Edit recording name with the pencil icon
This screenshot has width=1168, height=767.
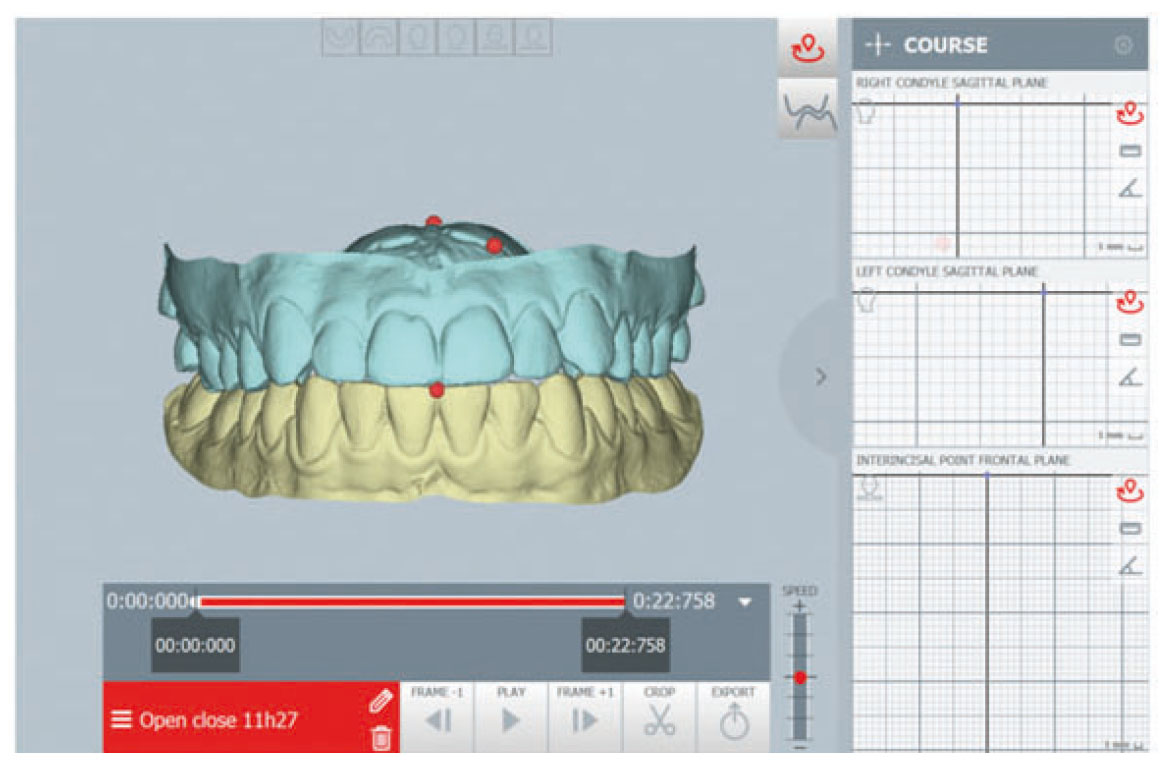coord(380,701)
